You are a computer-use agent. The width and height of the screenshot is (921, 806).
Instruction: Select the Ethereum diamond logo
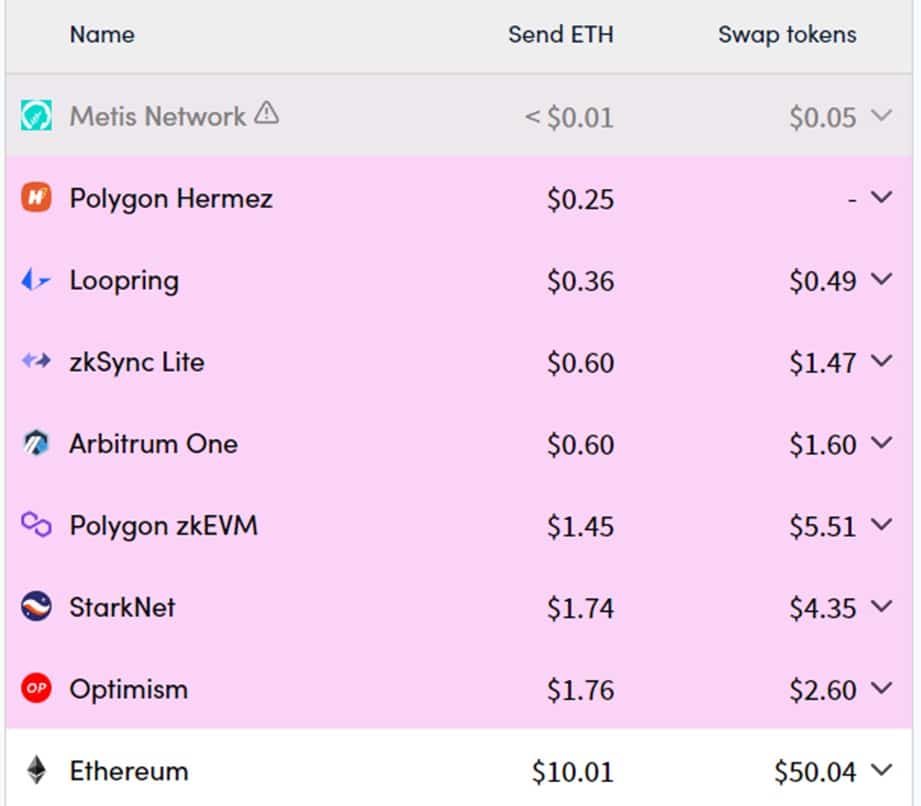[x=36, y=770]
